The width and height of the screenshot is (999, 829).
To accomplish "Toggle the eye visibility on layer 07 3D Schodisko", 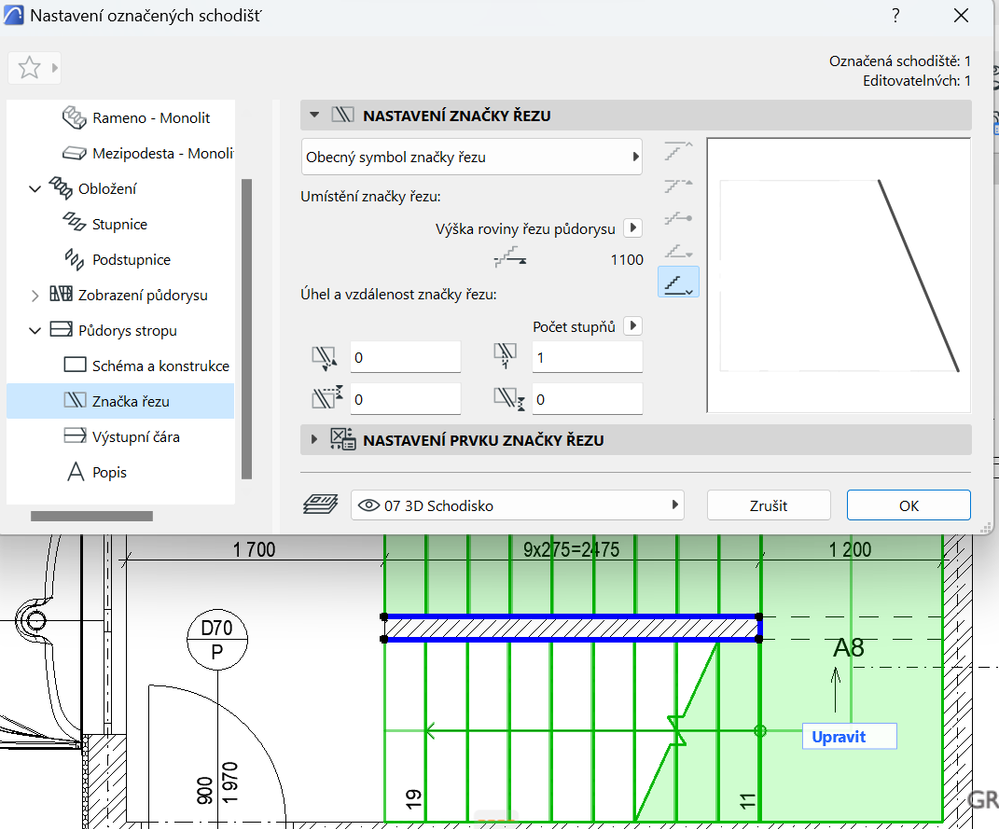I will [368, 504].
